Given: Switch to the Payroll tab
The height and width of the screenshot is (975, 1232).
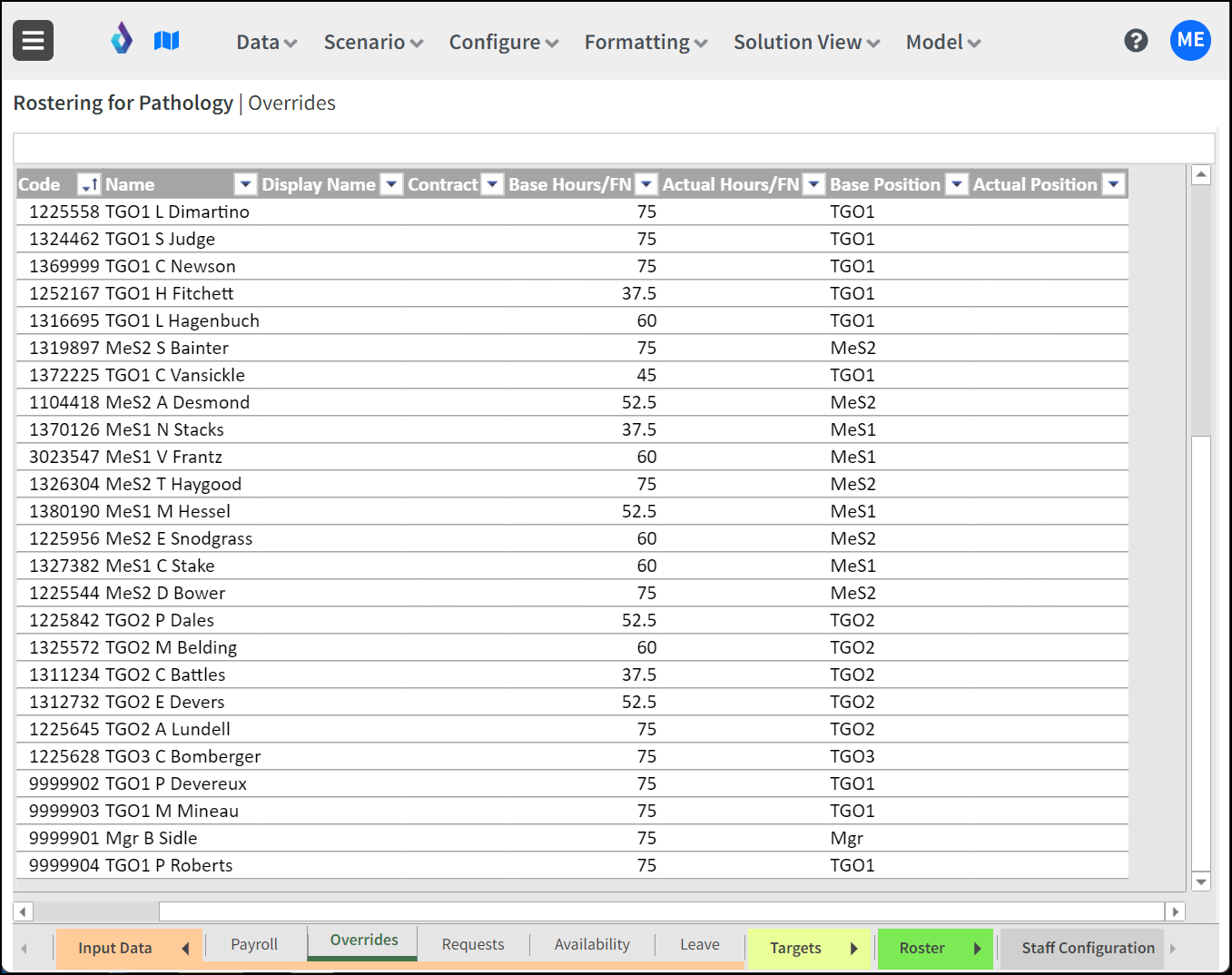Looking at the screenshot, I should [x=254, y=944].
